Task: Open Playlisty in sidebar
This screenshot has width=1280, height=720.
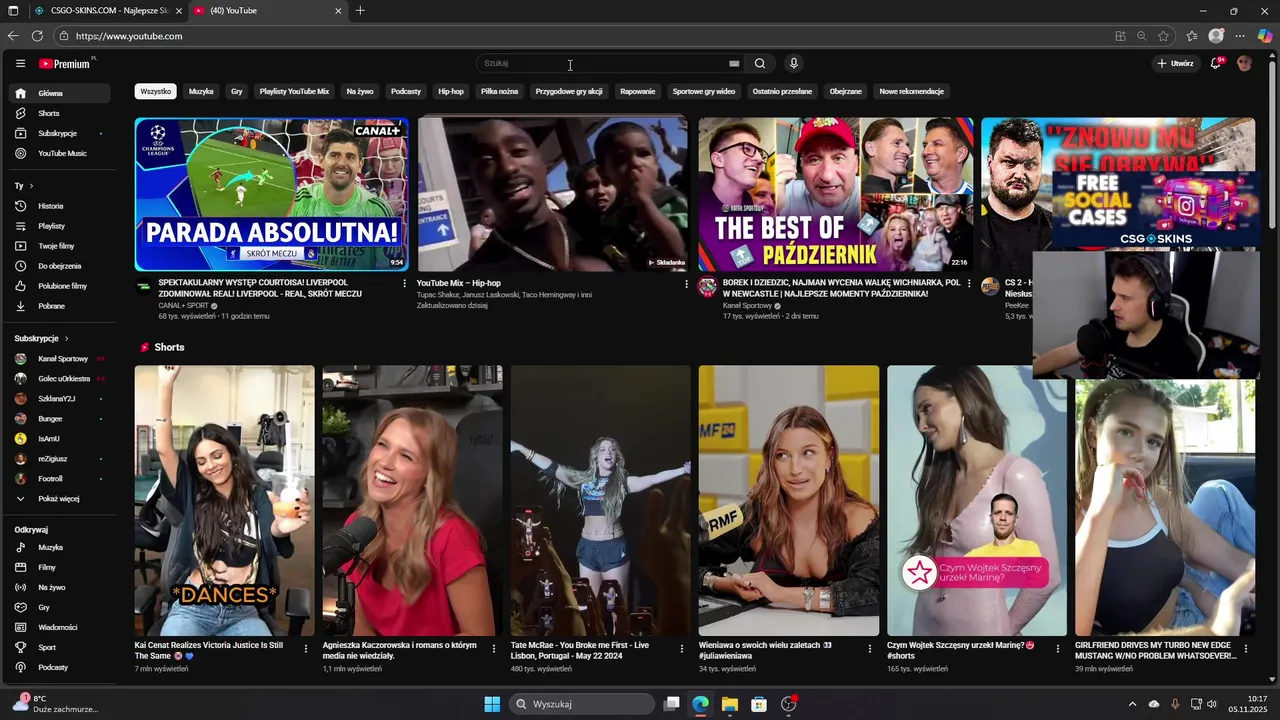Action: click(x=60, y=226)
